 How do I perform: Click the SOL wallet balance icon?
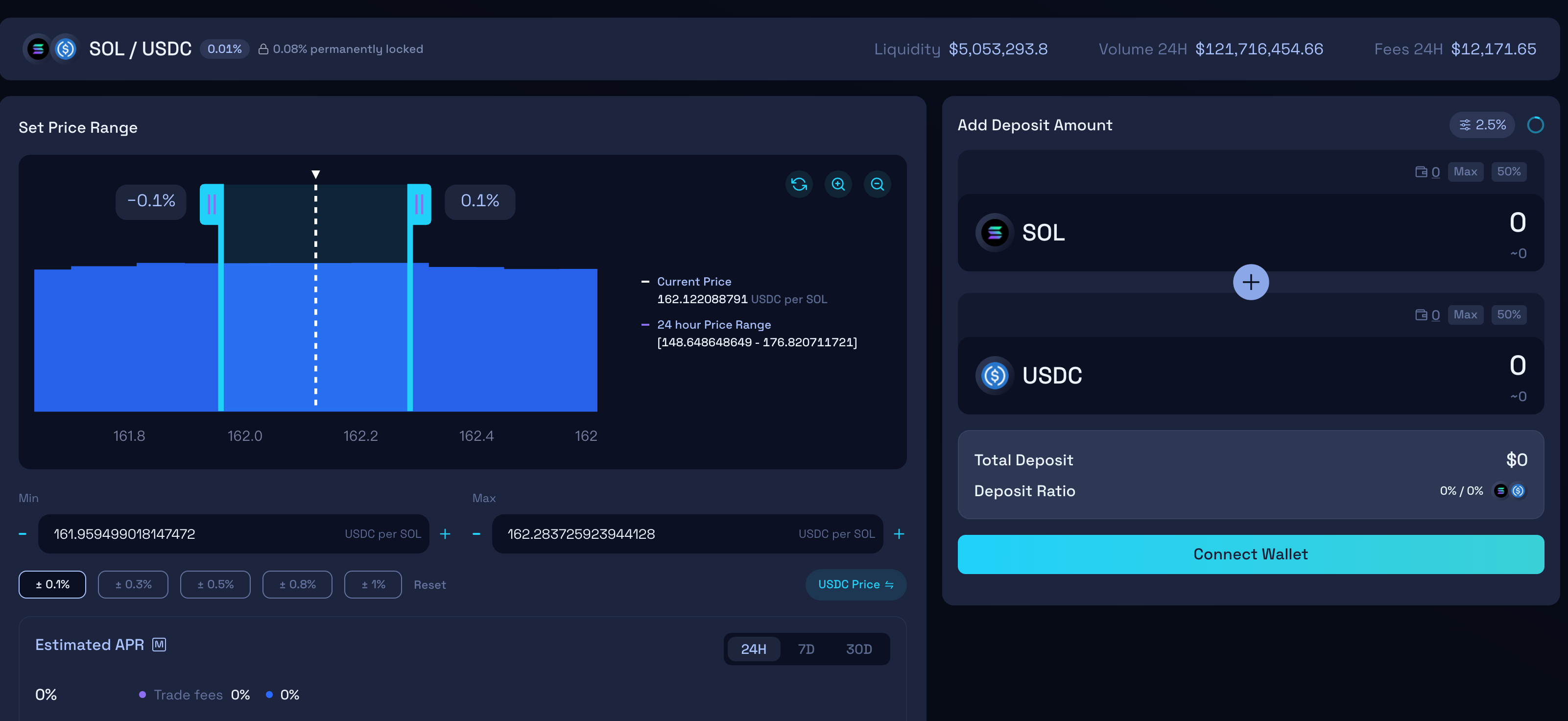[x=1421, y=172]
